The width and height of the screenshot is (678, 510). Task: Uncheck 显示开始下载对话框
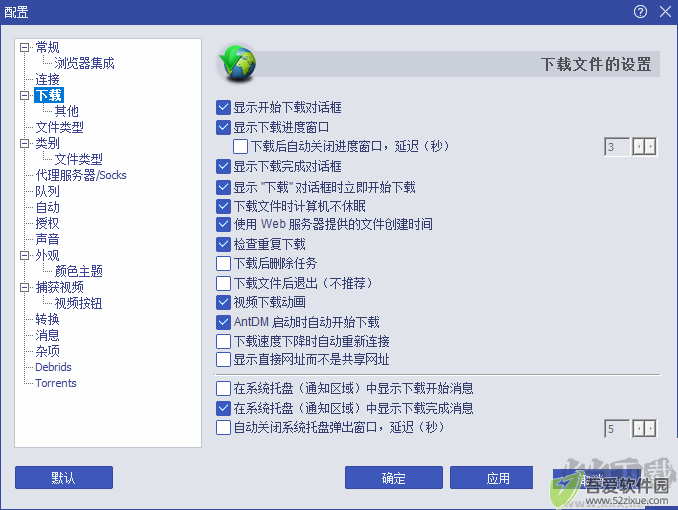(x=223, y=107)
